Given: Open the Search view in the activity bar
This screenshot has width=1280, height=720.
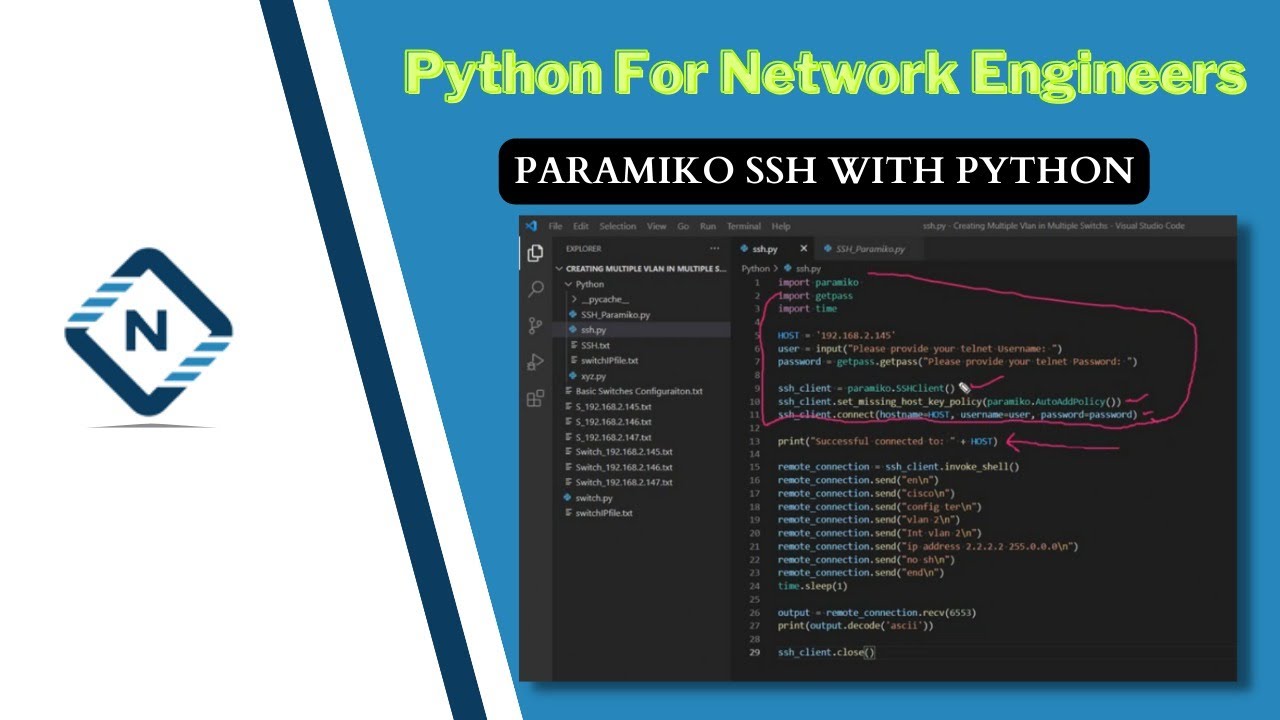Looking at the screenshot, I should coord(535,289).
